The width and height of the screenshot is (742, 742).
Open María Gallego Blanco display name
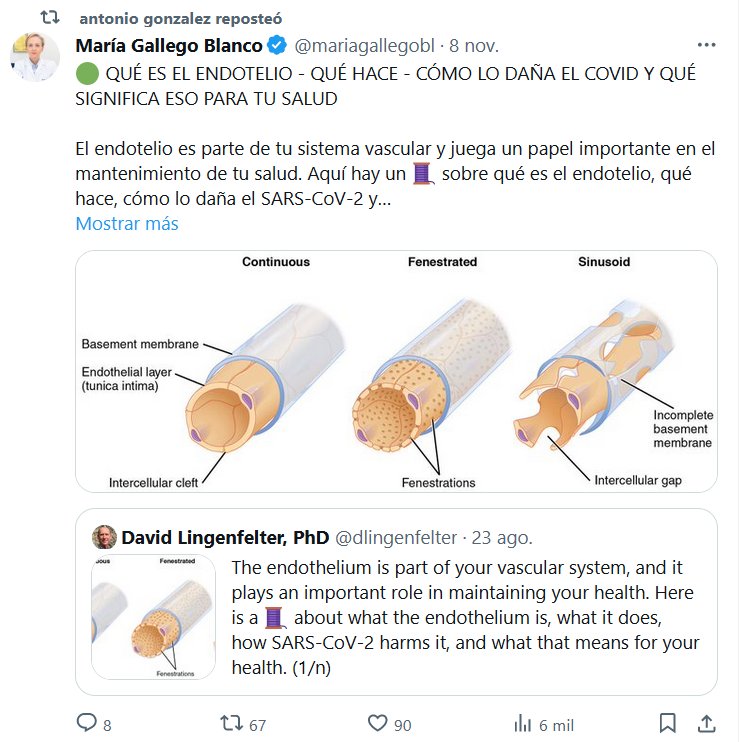(169, 47)
